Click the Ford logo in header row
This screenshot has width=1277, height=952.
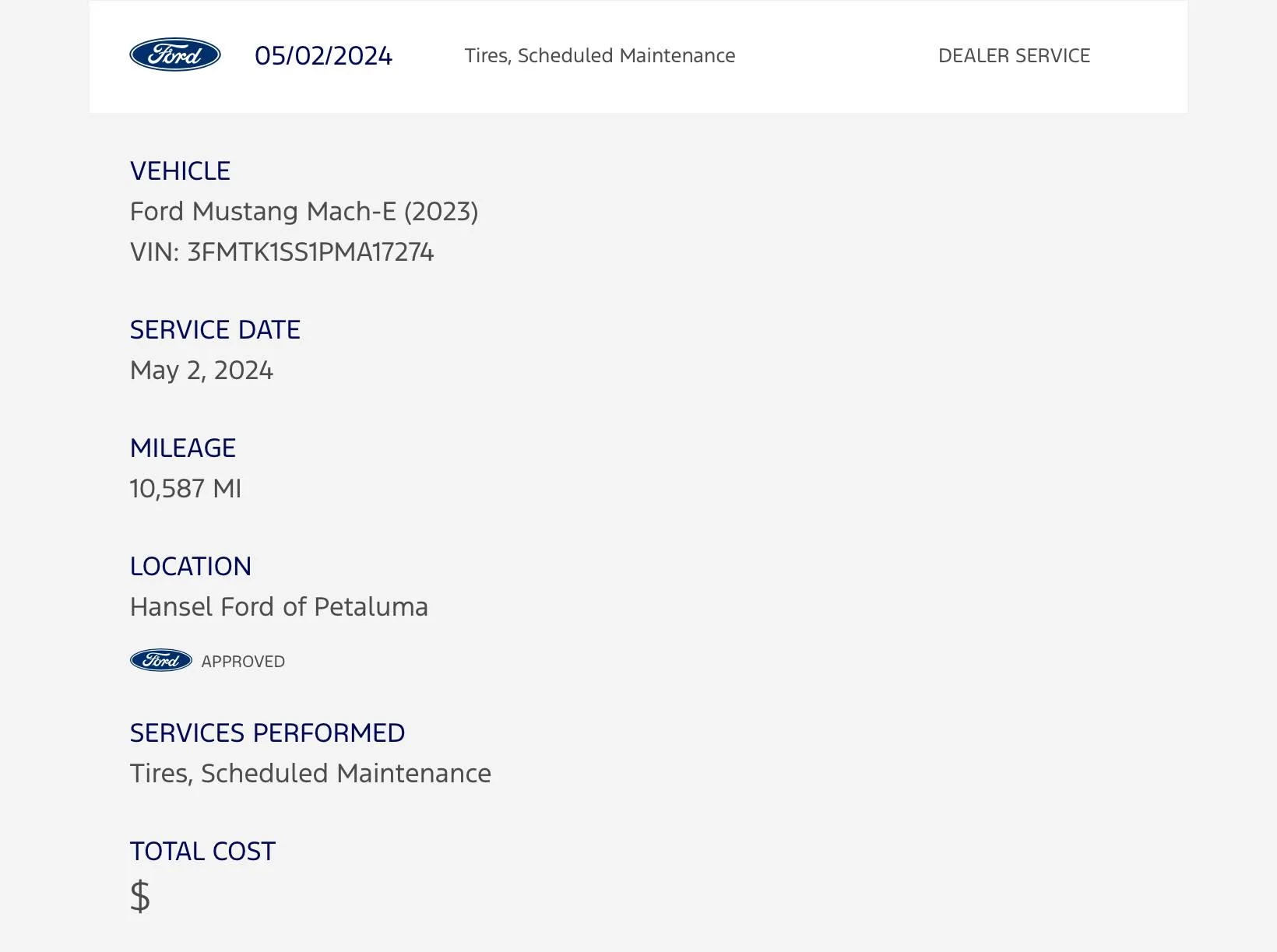click(x=175, y=55)
